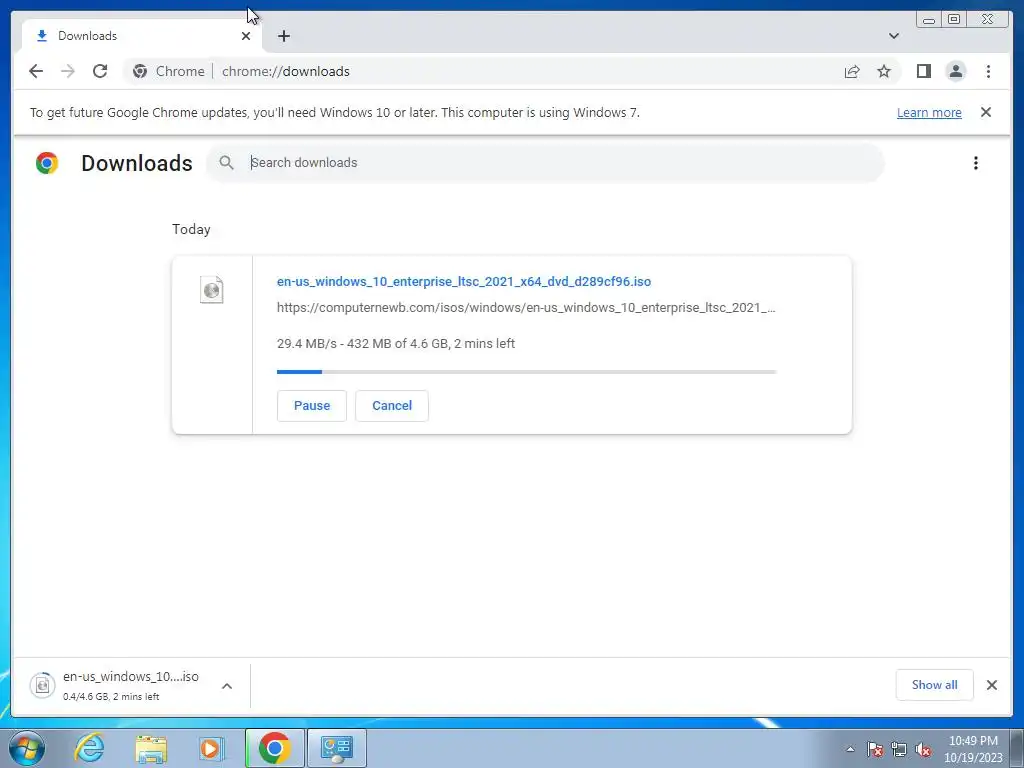Reload the downloads page
Image resolution: width=1024 pixels, height=768 pixels.
pos(100,71)
